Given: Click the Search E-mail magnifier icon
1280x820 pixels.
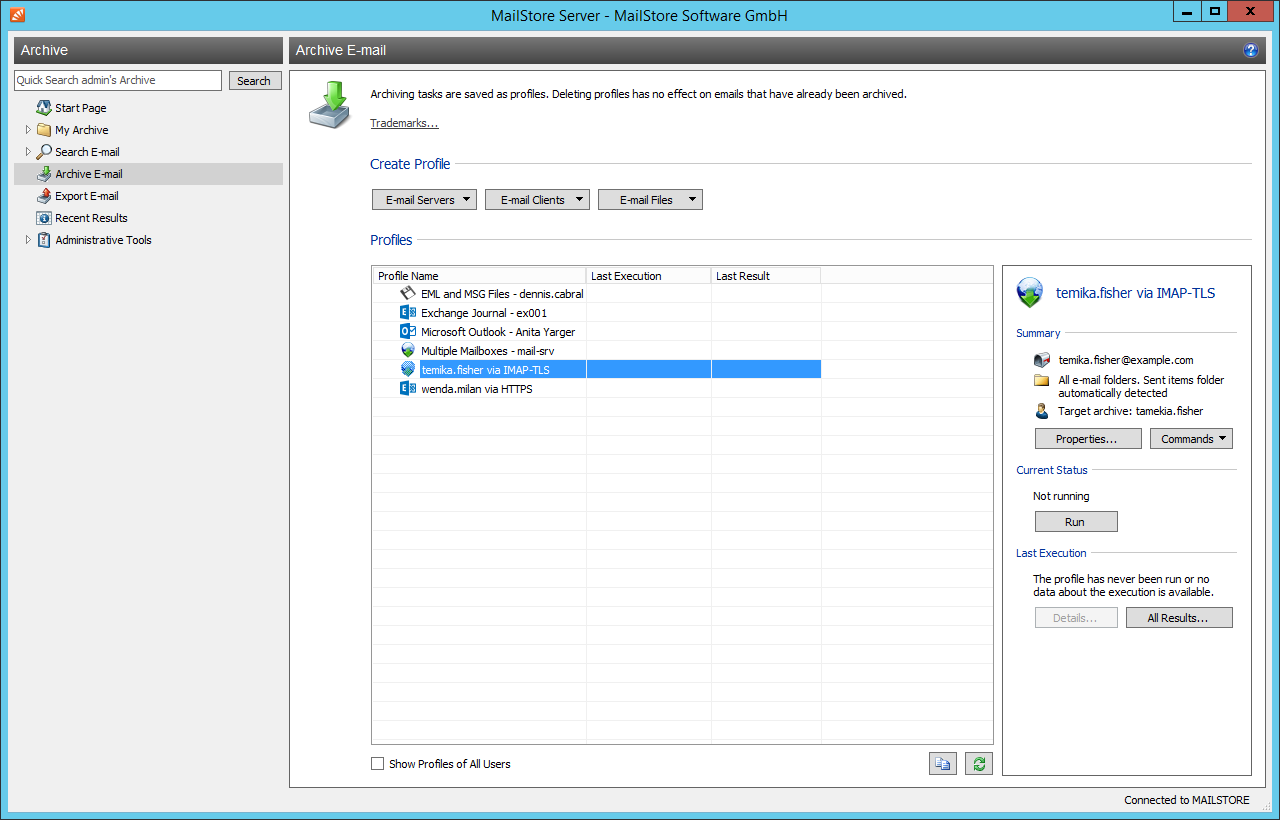Looking at the screenshot, I should click(44, 152).
